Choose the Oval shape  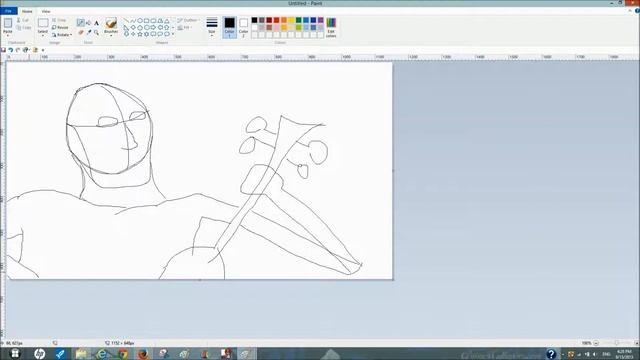(140, 20)
